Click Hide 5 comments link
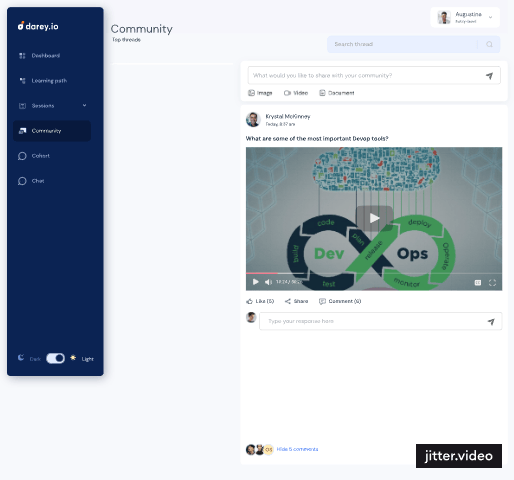 [x=297, y=449]
